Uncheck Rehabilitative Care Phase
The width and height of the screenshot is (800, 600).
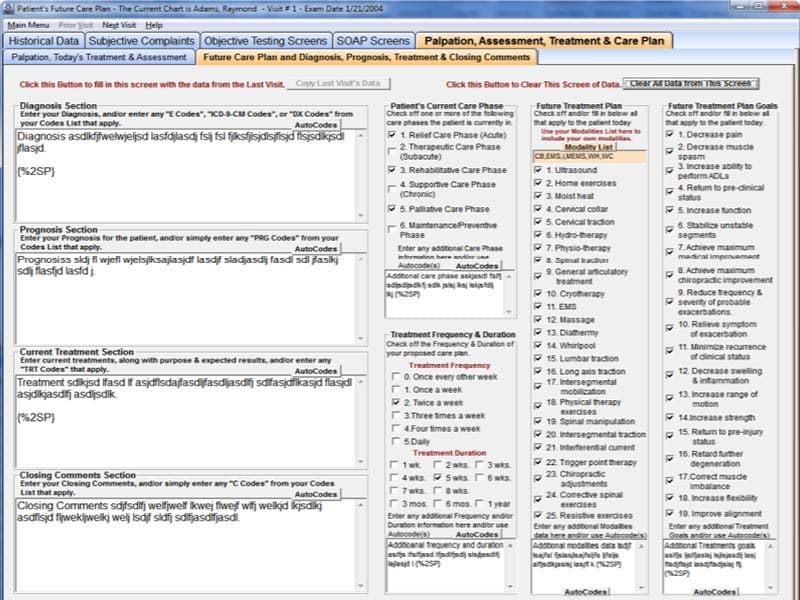coord(392,170)
